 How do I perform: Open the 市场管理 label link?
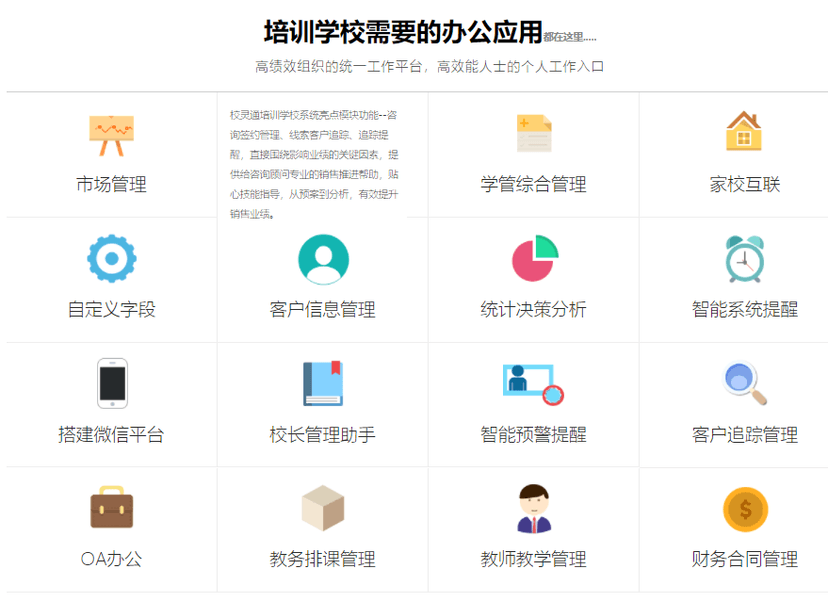111,184
